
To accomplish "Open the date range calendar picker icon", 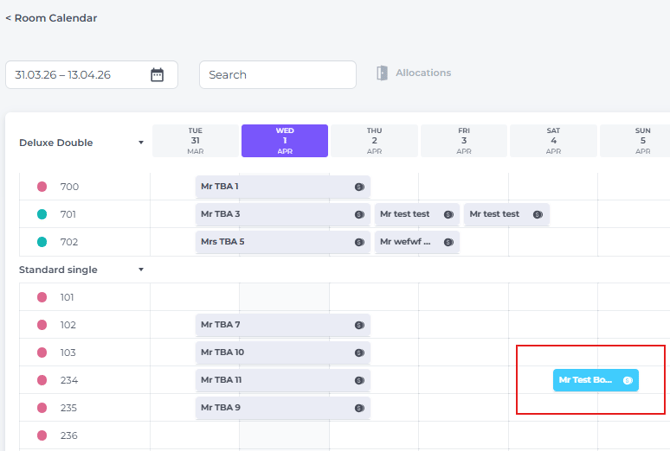I will coord(157,75).
